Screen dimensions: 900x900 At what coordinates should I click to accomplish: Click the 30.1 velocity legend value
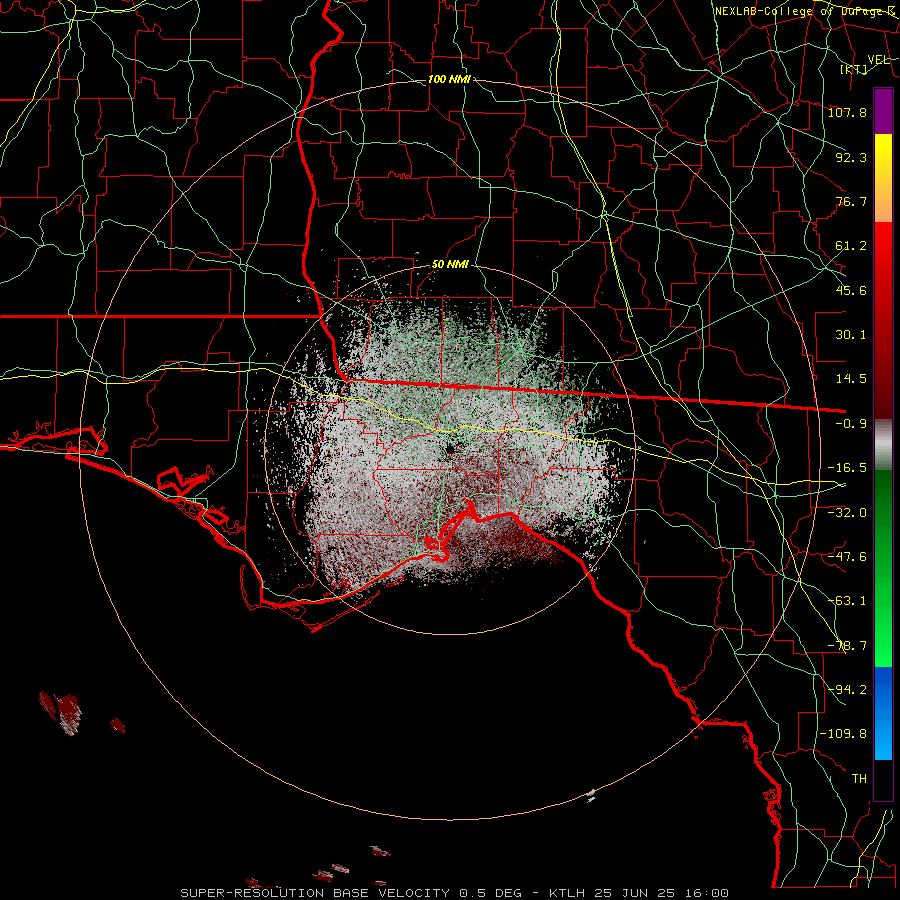[x=851, y=335]
